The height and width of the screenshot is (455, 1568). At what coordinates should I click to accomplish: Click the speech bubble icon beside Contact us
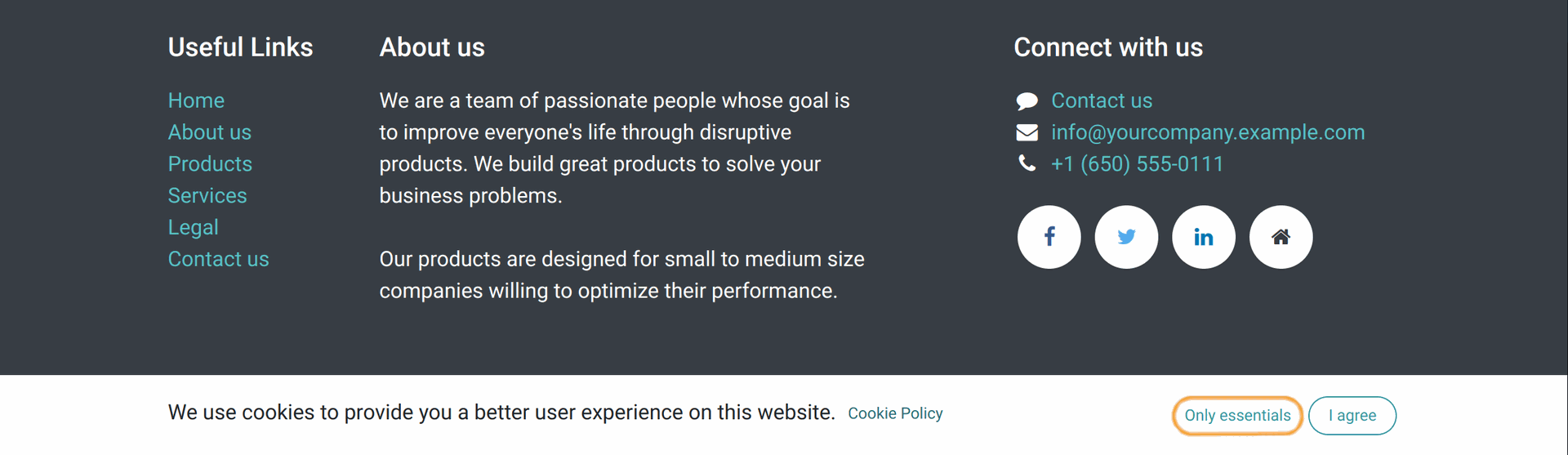1027,101
